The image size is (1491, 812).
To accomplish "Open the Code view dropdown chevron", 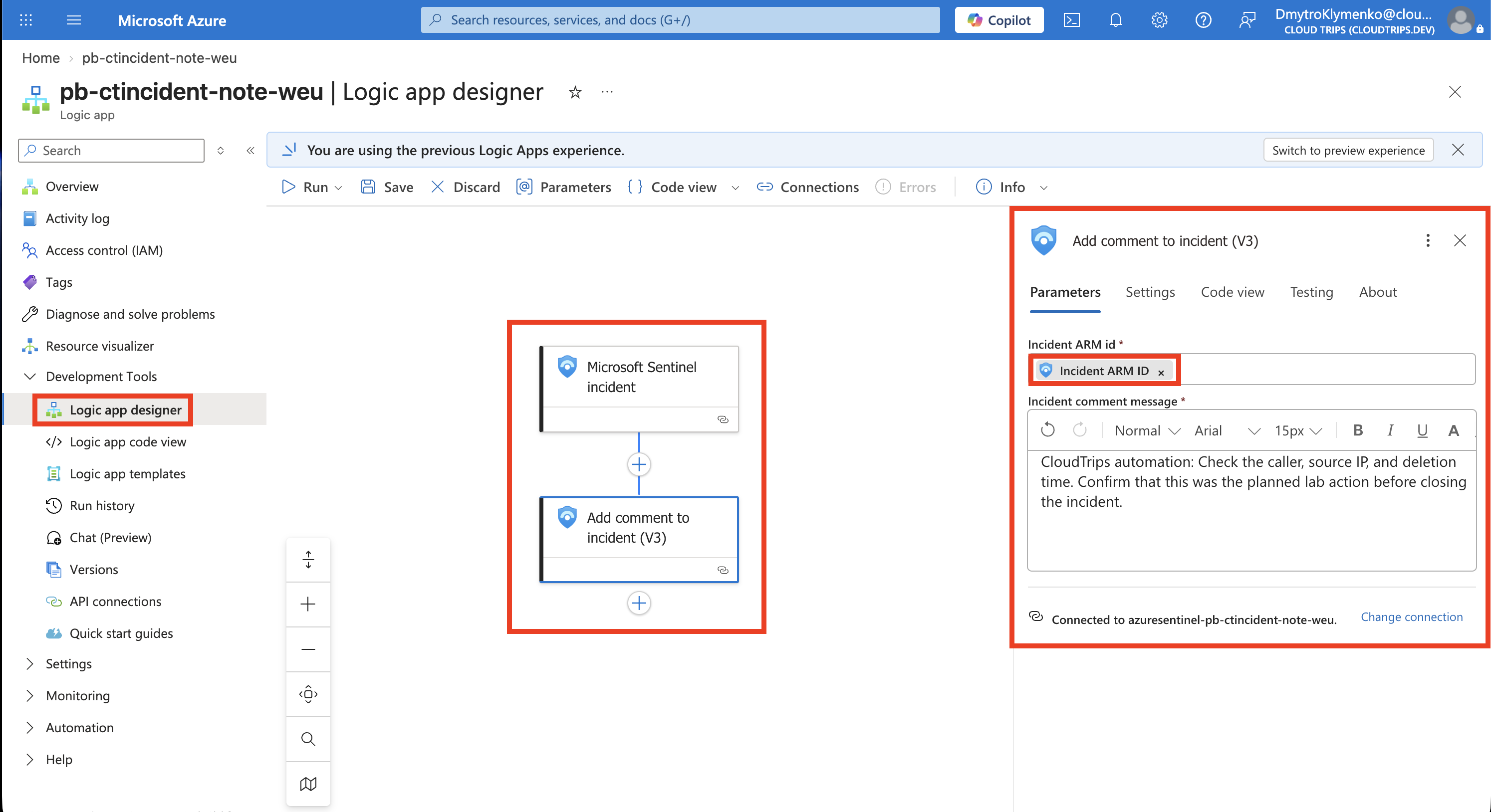I will (x=735, y=188).
